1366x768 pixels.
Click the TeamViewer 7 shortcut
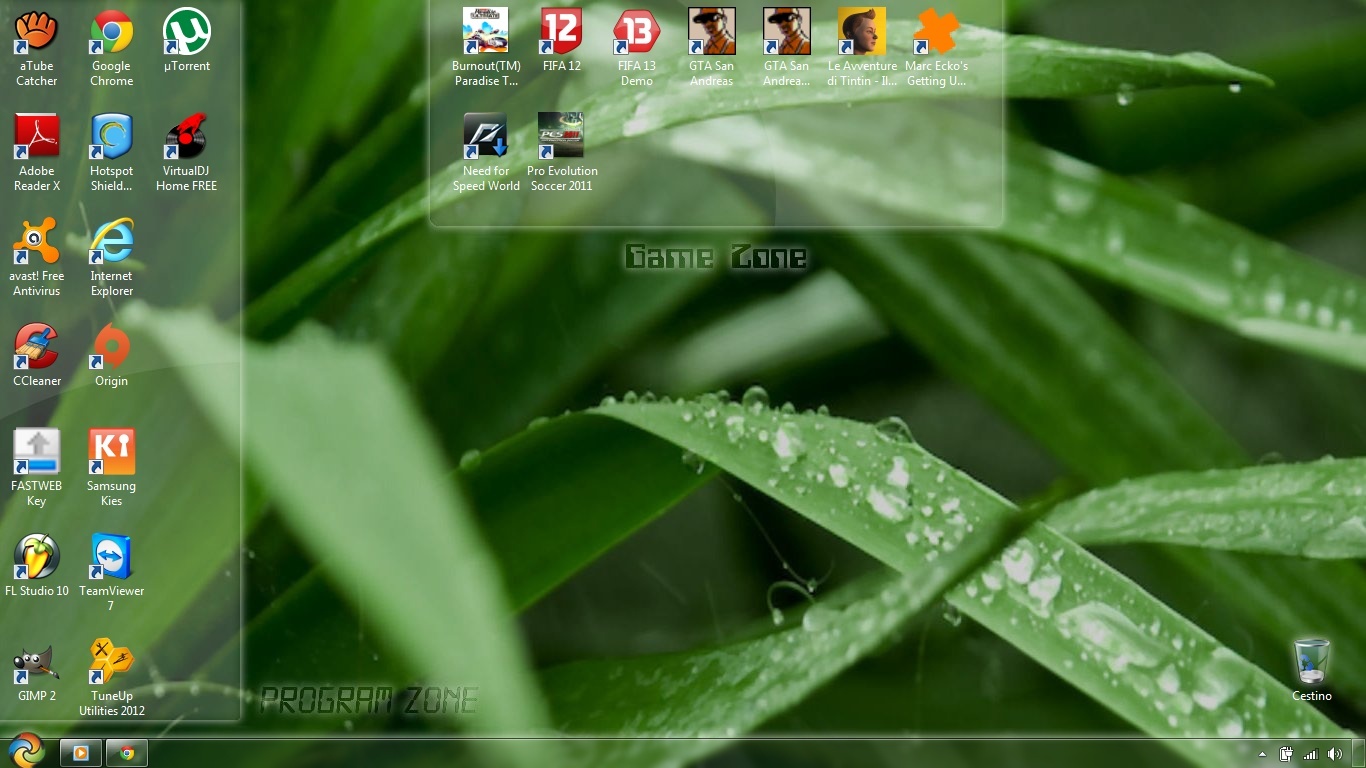(x=112, y=573)
